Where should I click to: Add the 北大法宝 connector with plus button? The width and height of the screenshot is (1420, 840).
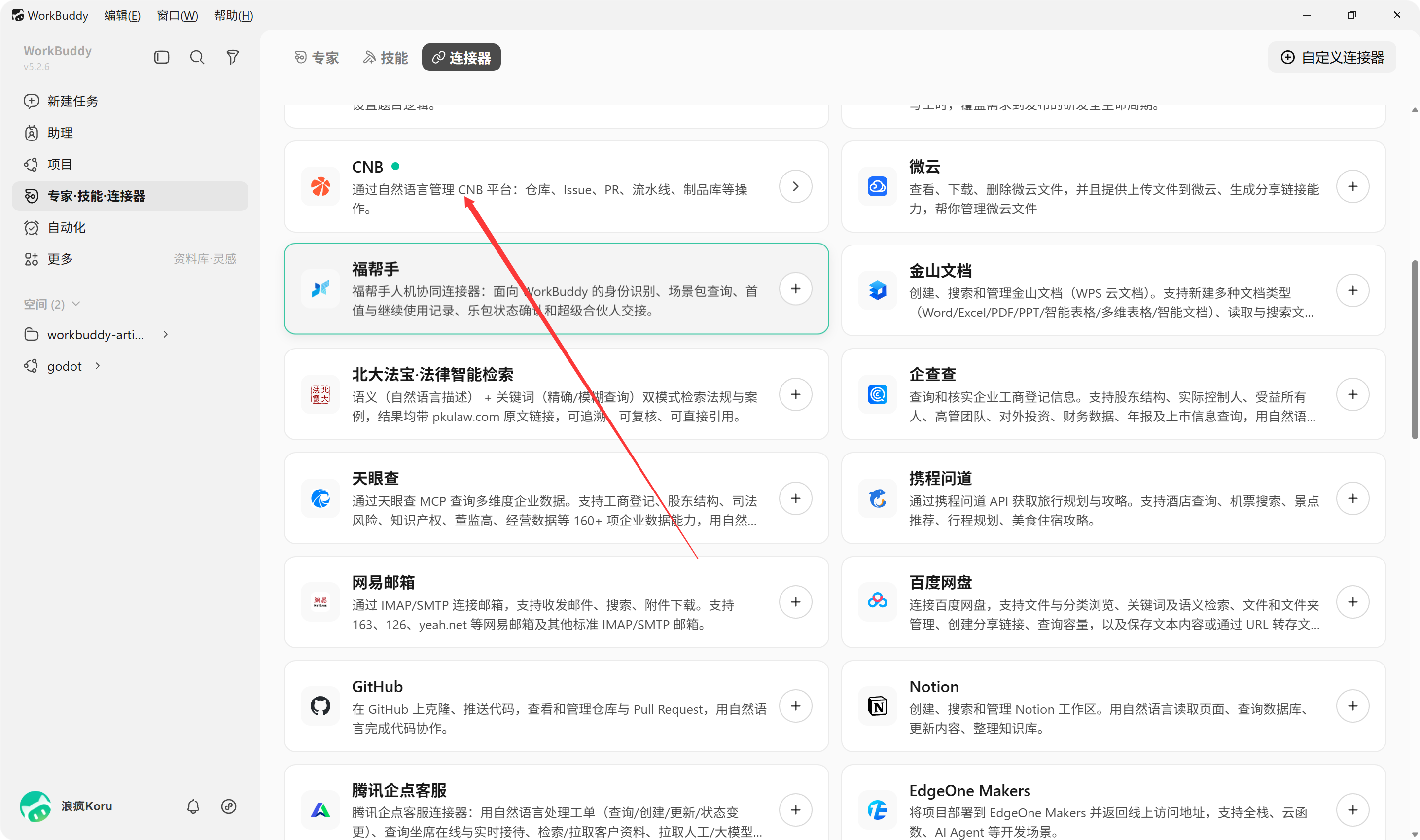click(796, 394)
